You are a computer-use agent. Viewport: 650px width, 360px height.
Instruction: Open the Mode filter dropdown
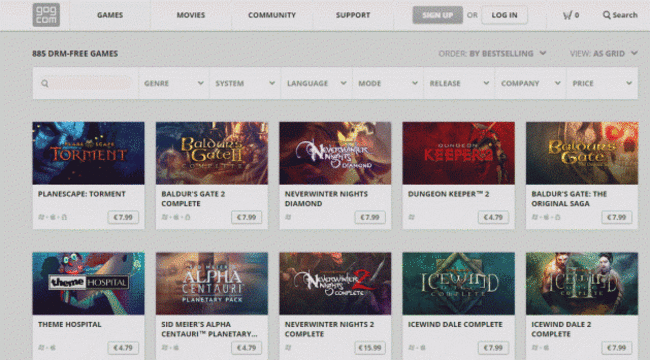388,83
